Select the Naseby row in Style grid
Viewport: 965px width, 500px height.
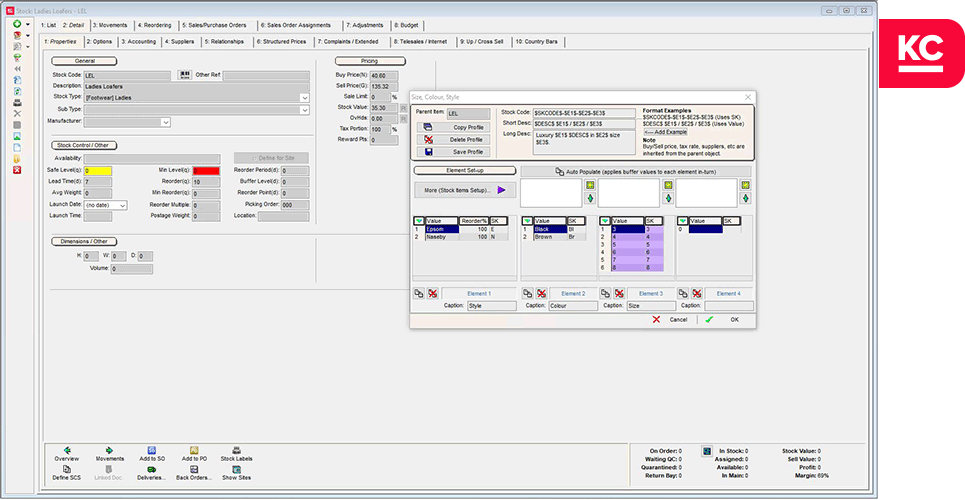tap(461, 236)
